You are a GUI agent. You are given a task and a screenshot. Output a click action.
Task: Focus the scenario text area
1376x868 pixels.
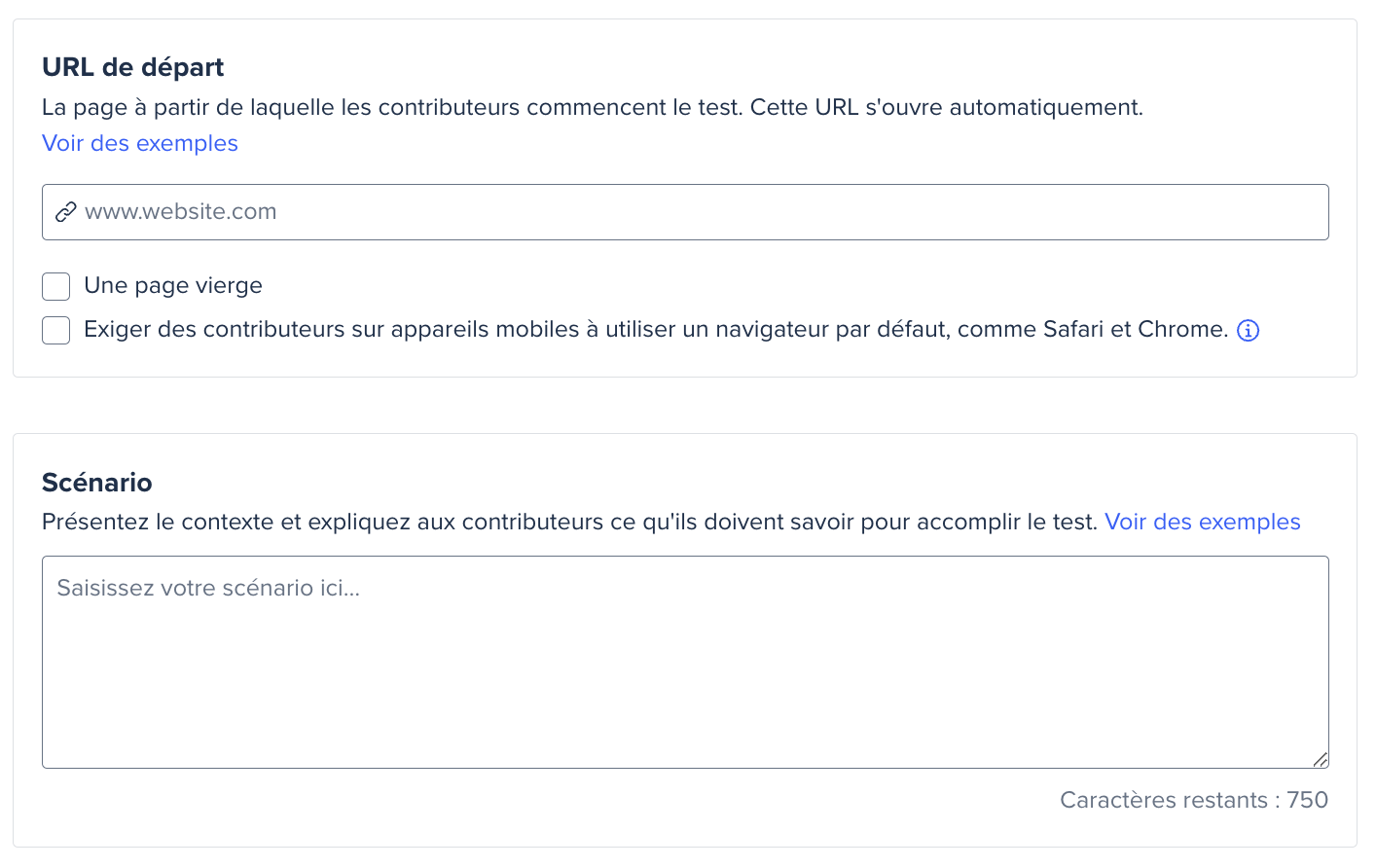coord(685,662)
